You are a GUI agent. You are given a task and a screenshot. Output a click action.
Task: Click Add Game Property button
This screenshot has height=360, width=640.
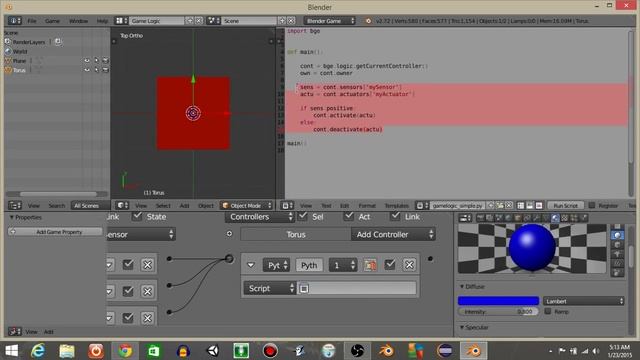(x=55, y=231)
